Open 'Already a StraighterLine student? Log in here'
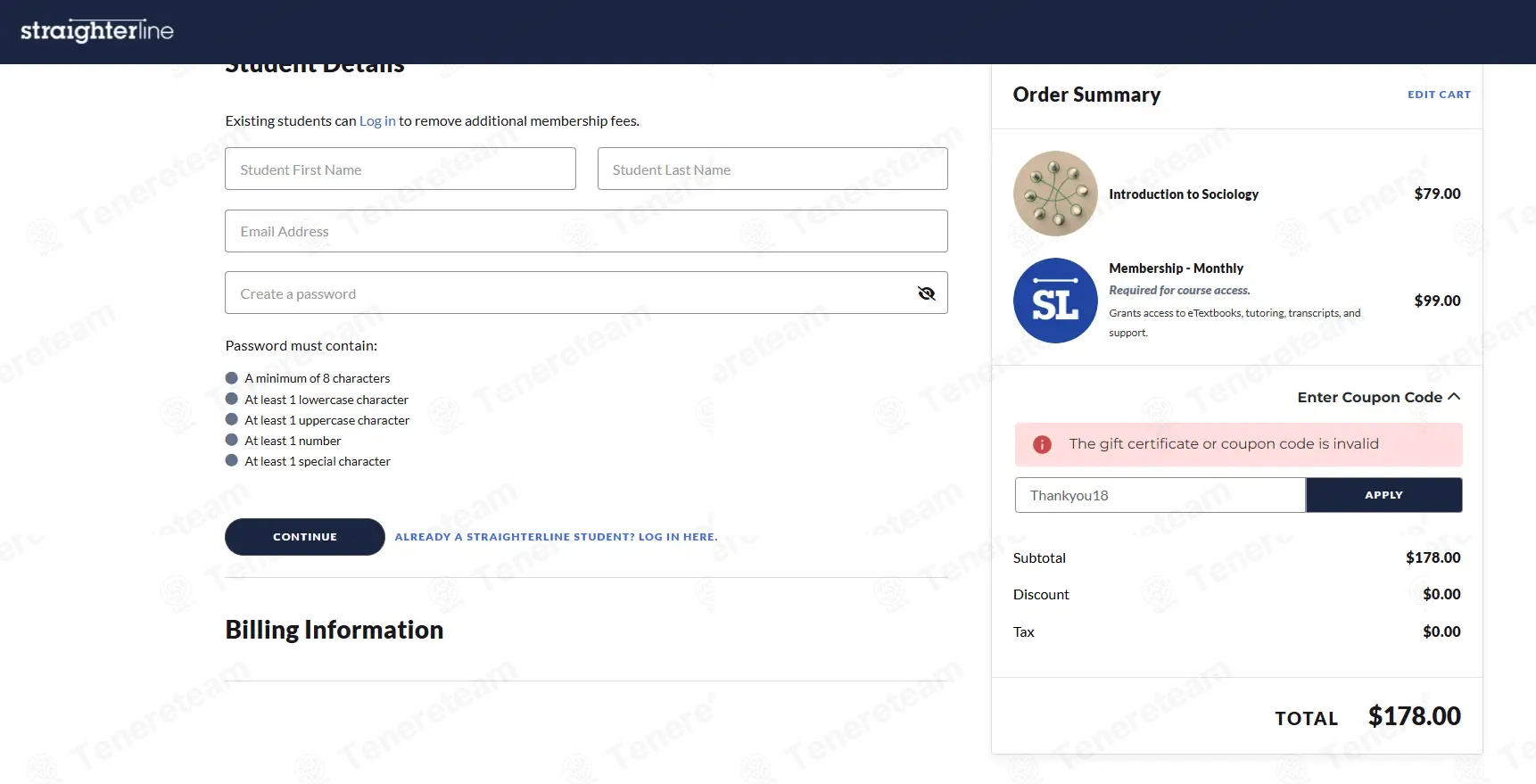The height and width of the screenshot is (784, 1536). [x=556, y=537]
